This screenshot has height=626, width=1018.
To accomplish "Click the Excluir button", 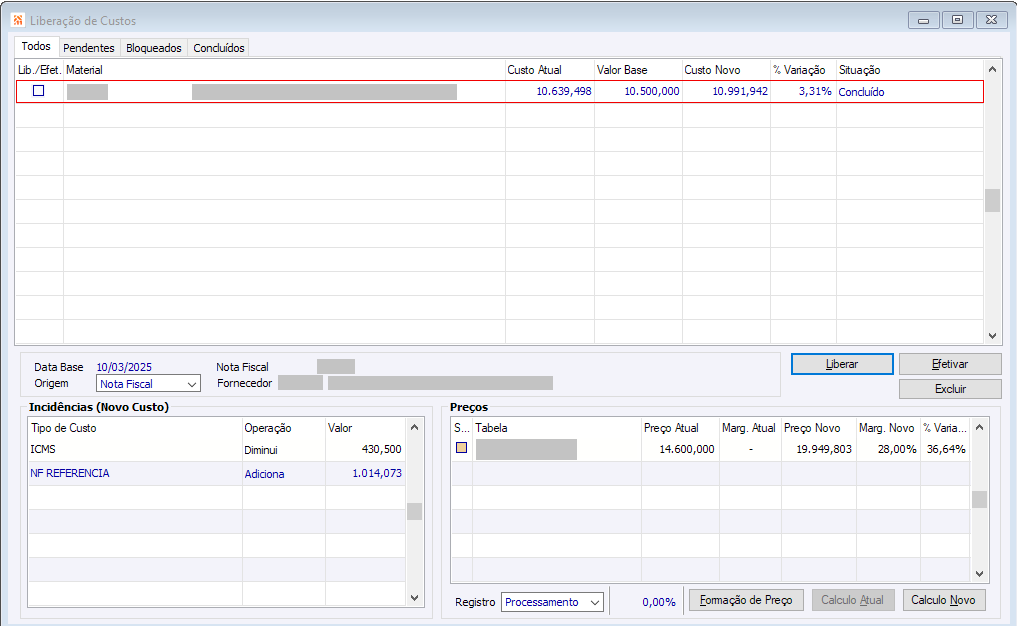I will pos(950,389).
